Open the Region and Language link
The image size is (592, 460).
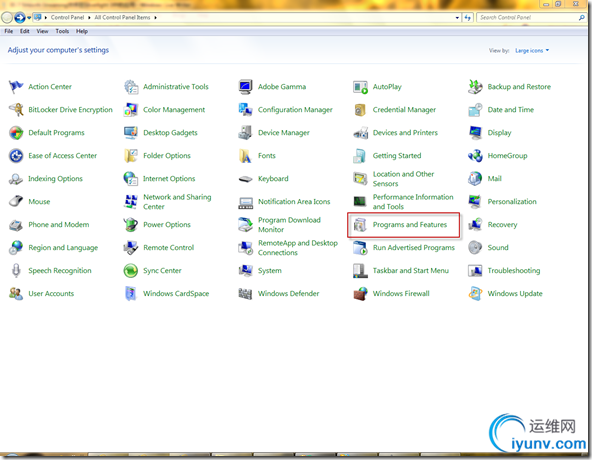(x=63, y=248)
